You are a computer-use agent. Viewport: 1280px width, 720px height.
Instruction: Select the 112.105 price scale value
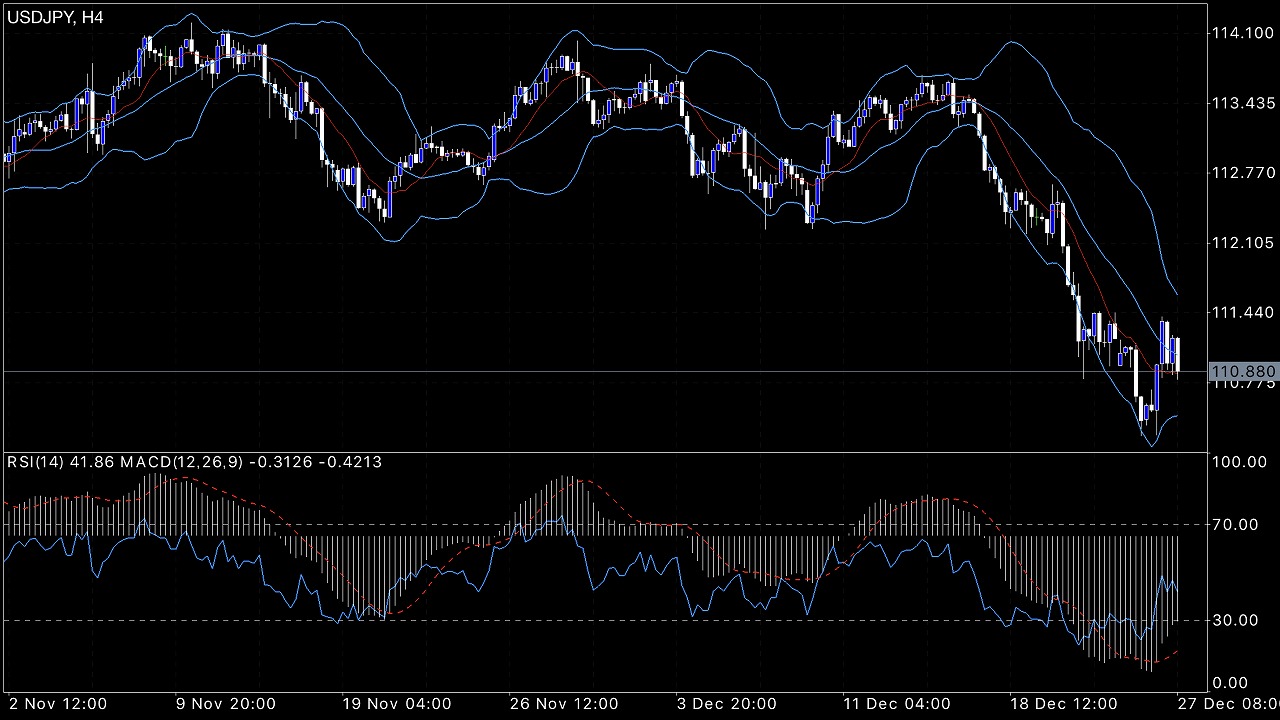1240,243
